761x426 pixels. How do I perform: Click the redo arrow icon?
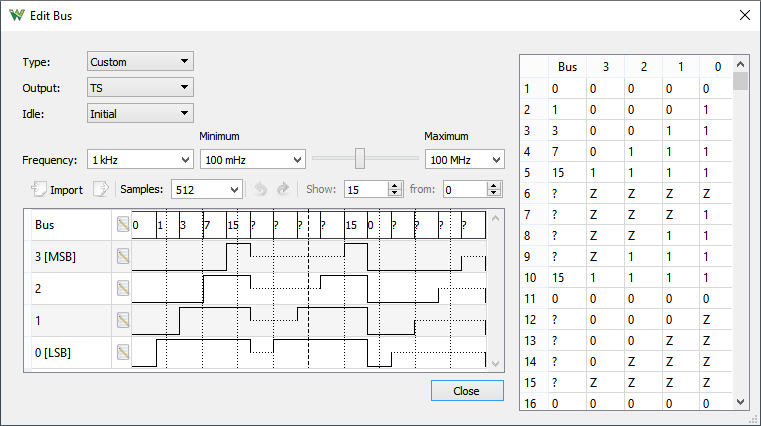click(282, 189)
